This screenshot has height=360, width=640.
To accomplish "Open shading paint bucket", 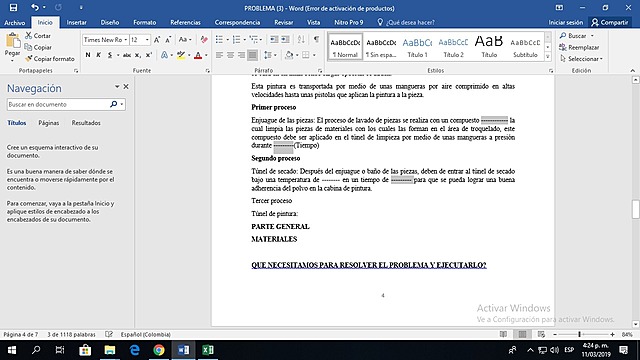I will tap(289, 55).
